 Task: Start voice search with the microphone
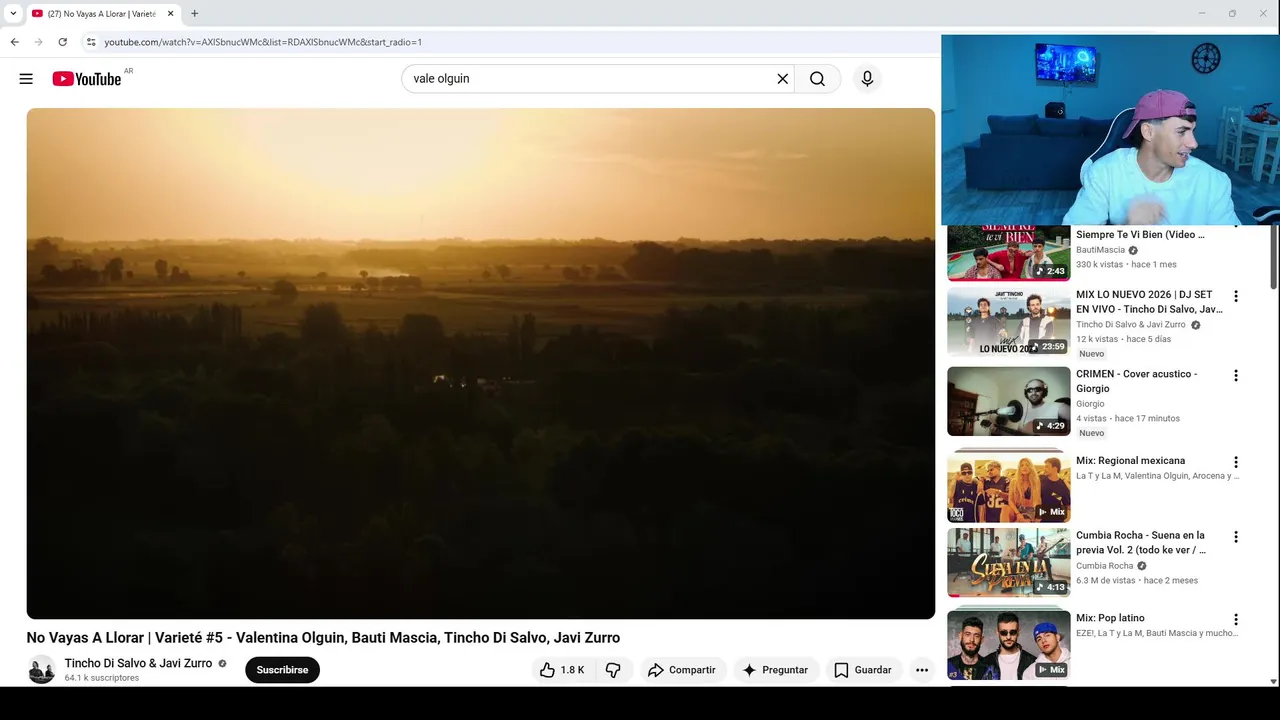point(867,79)
